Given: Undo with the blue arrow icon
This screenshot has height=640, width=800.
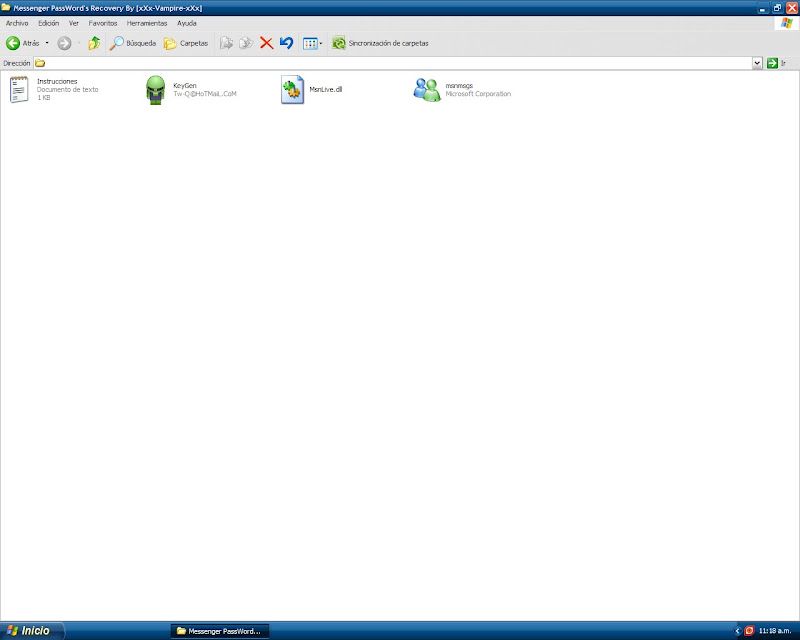Looking at the screenshot, I should pos(287,43).
